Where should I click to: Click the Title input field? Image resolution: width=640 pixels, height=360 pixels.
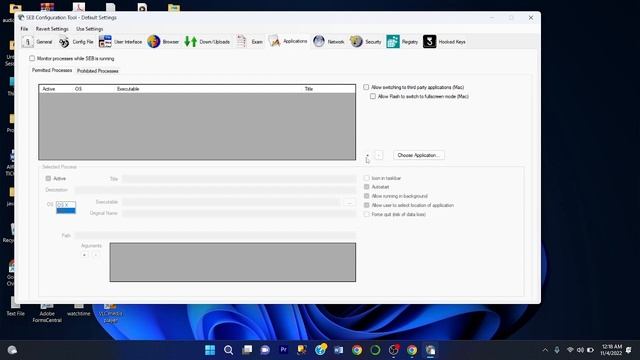pyautogui.click(x=239, y=179)
